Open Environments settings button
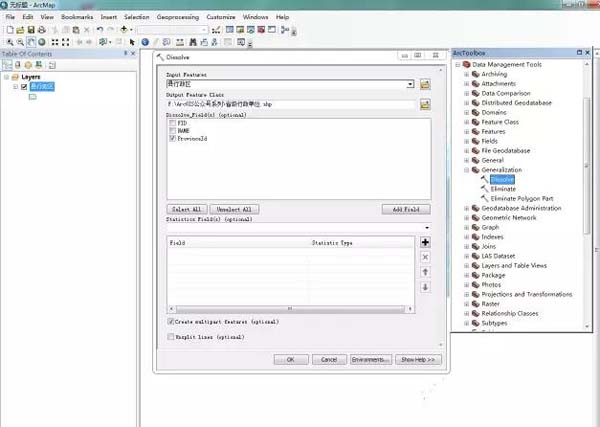The image size is (600, 427). 371,360
